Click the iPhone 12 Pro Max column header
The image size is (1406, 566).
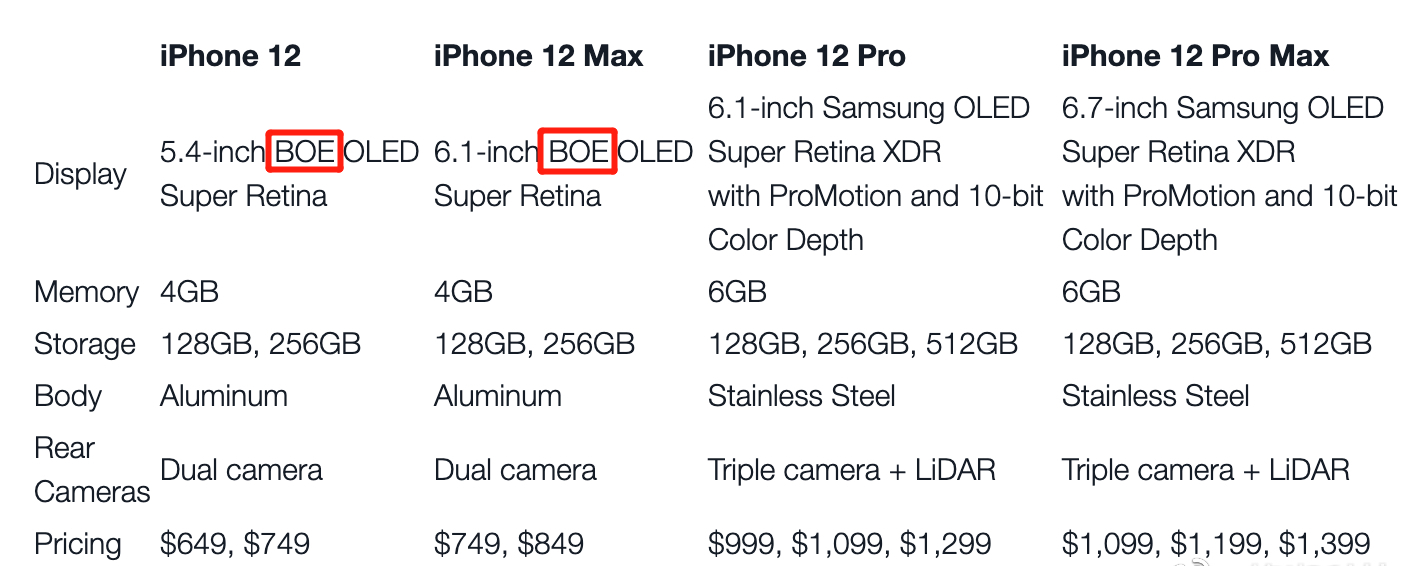tap(1195, 56)
